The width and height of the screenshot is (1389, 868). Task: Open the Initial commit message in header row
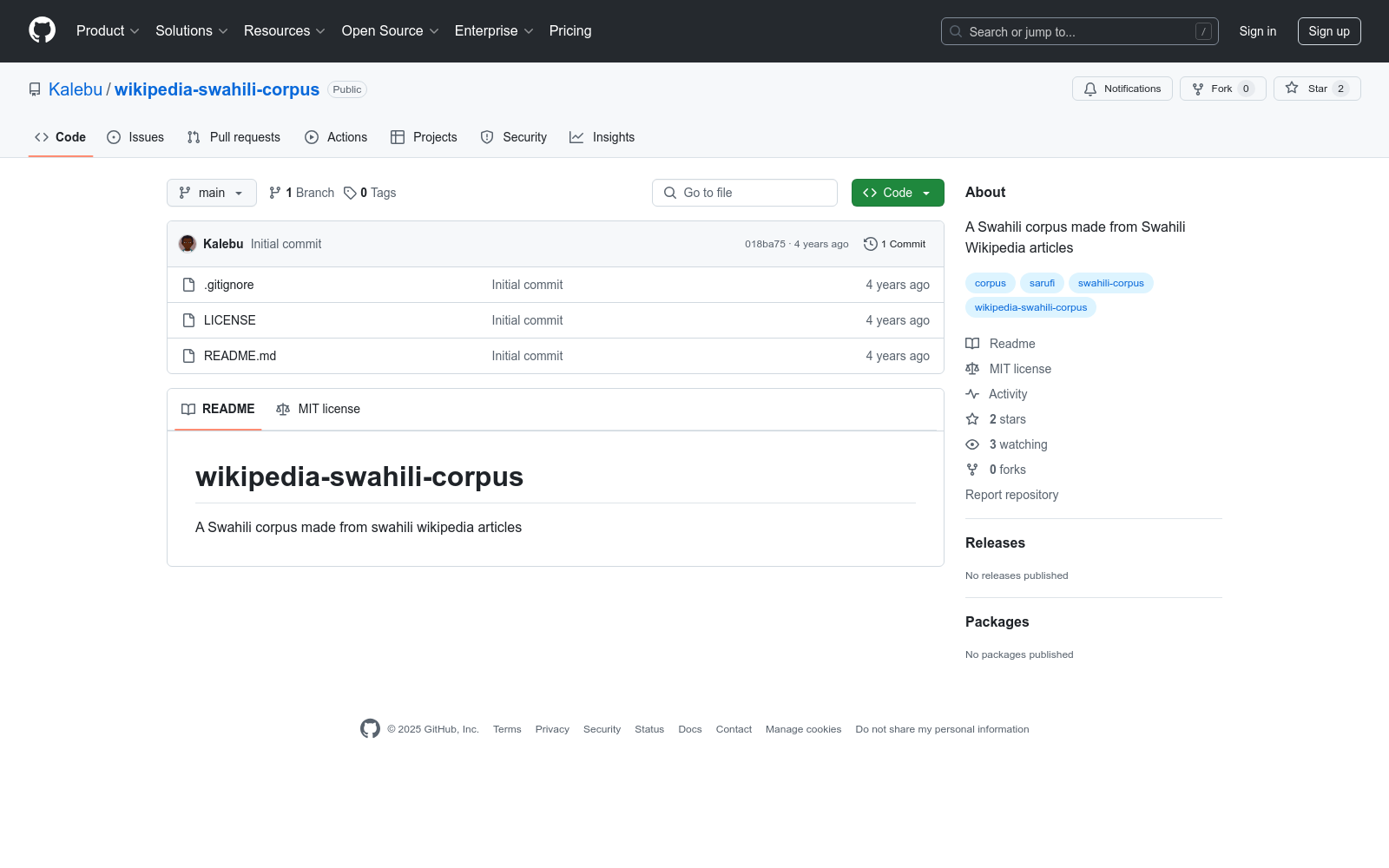coord(286,244)
